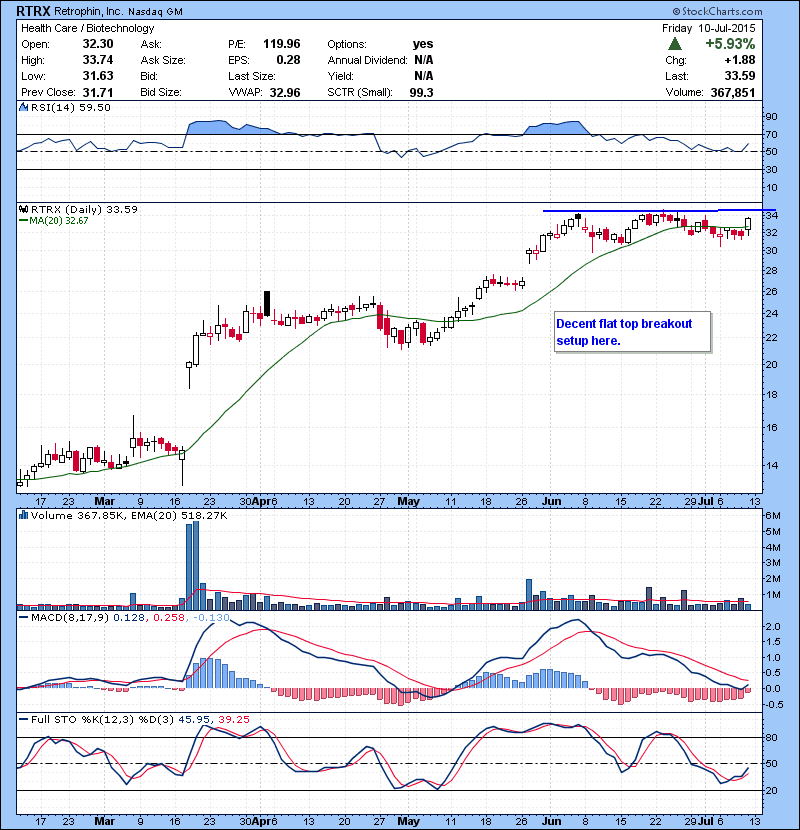Select the Last value 33.59 in header
The image size is (800, 830).
[x=740, y=76]
